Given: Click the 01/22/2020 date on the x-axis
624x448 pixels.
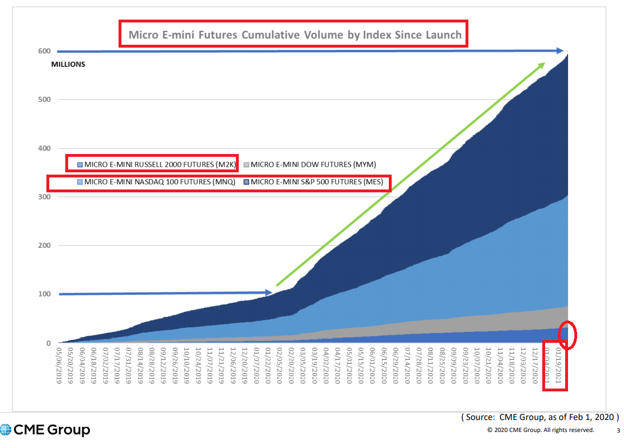Looking at the screenshot, I should 267,366.
